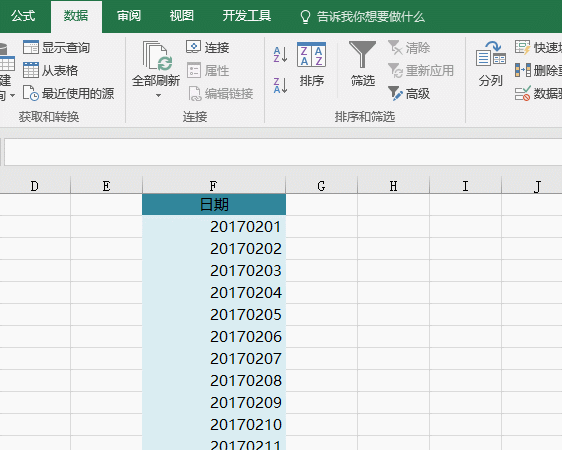Click the 告诉我你想要做什么 search box
The height and width of the screenshot is (450, 562).
click(362, 17)
